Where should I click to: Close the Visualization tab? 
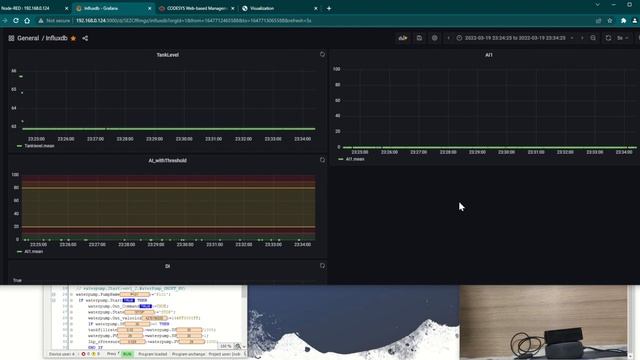pos(316,8)
